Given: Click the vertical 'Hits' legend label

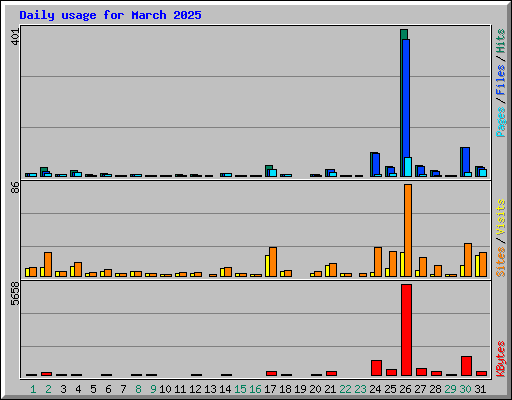Looking at the screenshot, I should [x=501, y=41].
